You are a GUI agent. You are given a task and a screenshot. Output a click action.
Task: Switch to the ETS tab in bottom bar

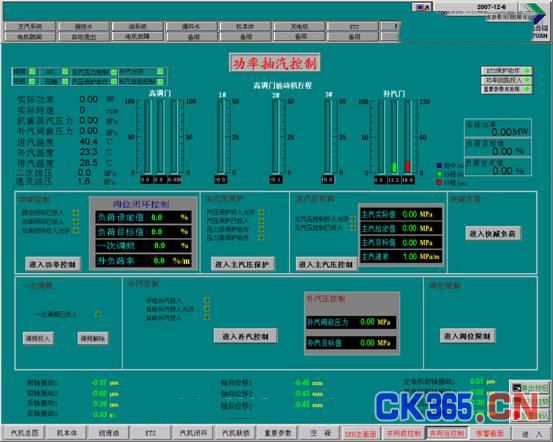click(150, 432)
